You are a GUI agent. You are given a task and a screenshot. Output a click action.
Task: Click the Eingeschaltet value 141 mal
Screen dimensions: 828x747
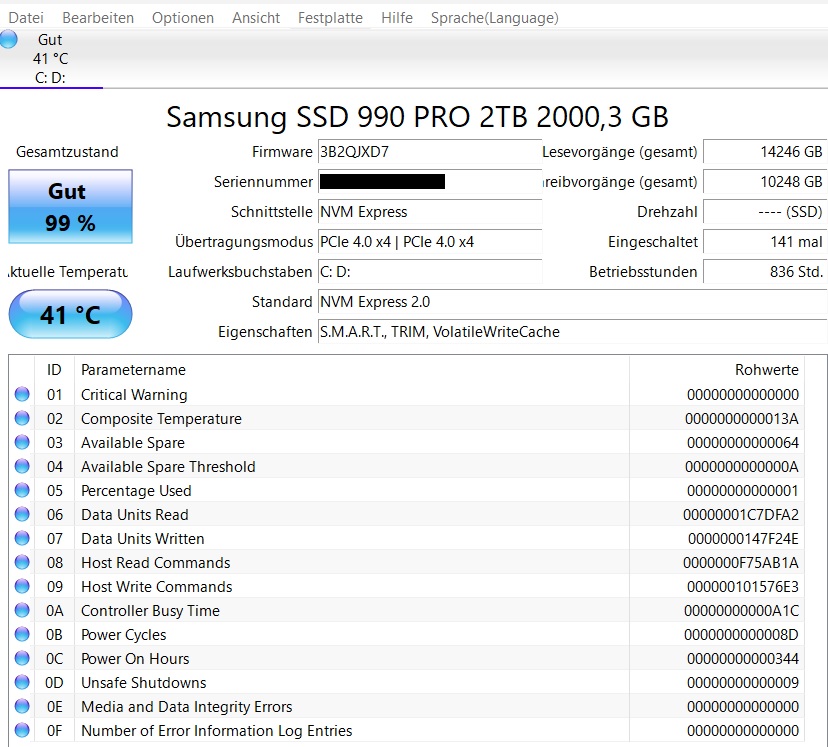pos(765,242)
